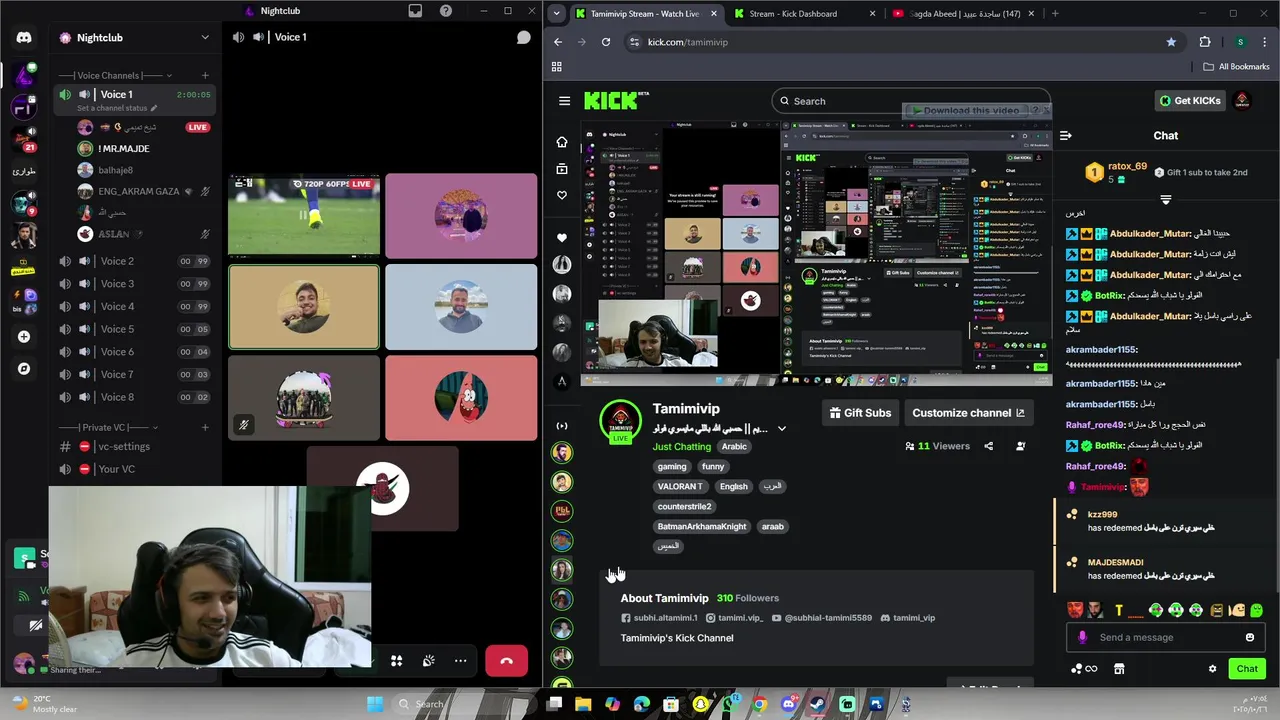The height and width of the screenshot is (720, 1280).
Task: Go back in Chrome
Action: click(x=558, y=42)
